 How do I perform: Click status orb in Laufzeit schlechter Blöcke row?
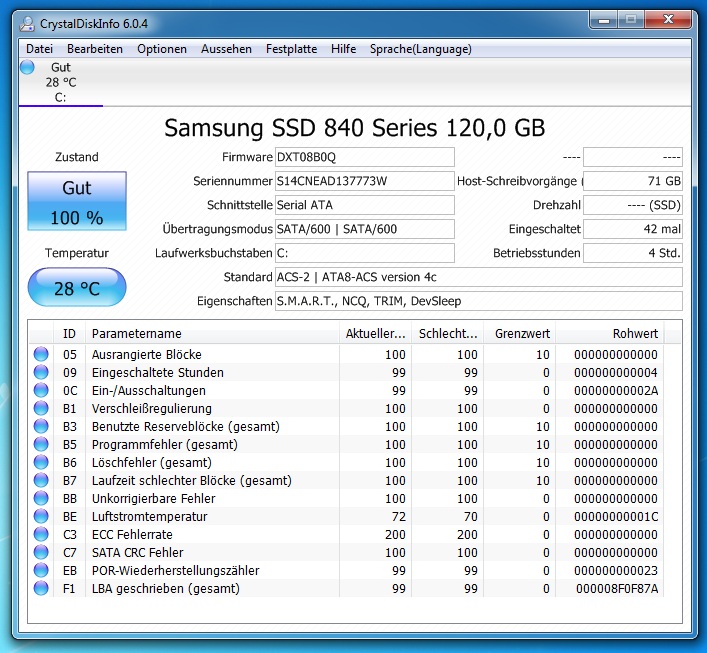pyautogui.click(x=41, y=480)
